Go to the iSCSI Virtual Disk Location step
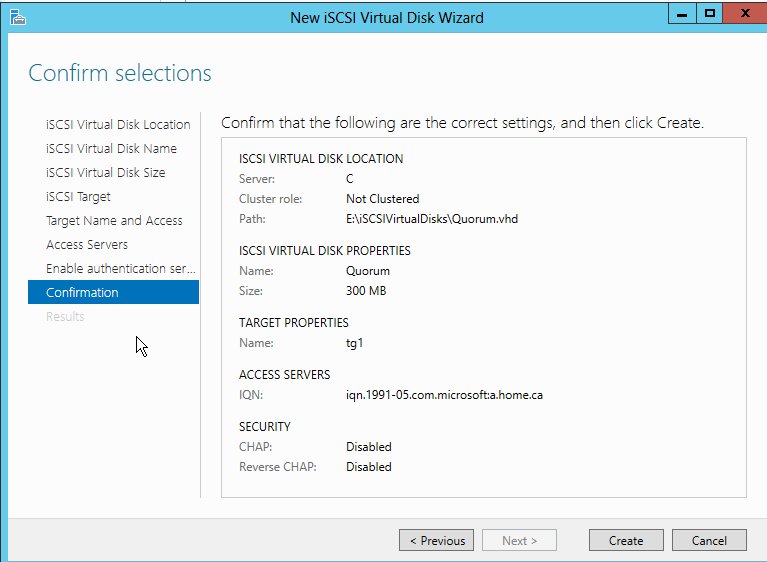 (x=118, y=125)
